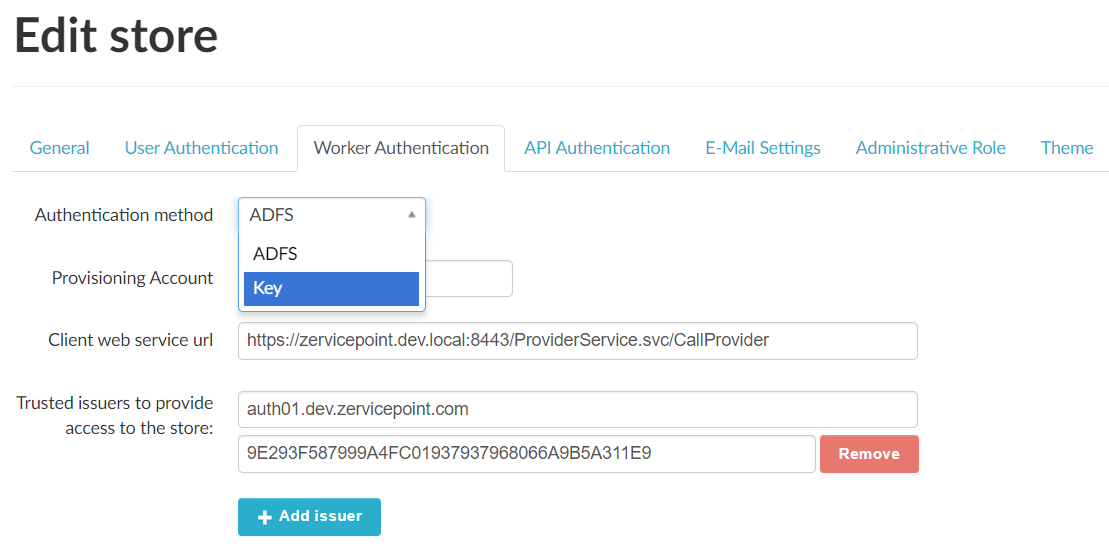Click the Trusted issuers label text
Screen dimensions: 1109x552
tap(115, 415)
